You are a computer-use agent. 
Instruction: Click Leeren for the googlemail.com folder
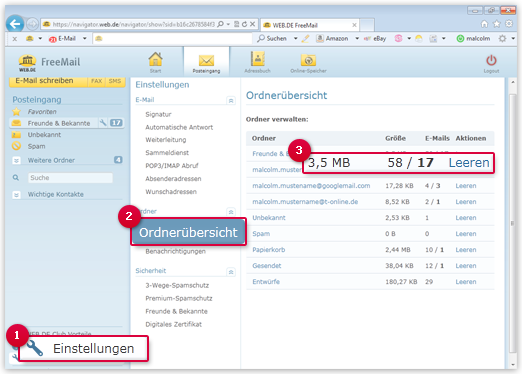(466, 186)
